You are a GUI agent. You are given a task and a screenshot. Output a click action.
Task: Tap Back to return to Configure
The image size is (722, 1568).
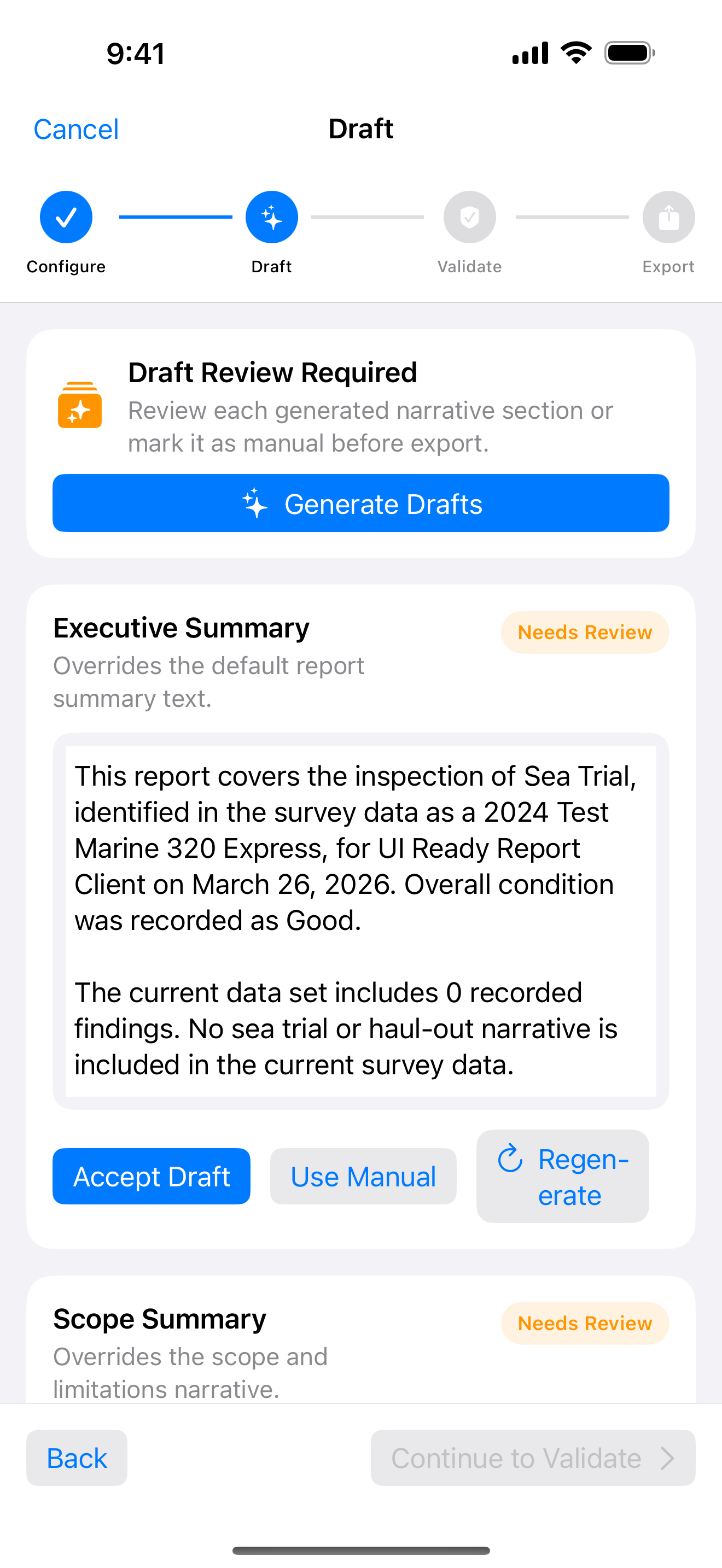click(x=77, y=1459)
